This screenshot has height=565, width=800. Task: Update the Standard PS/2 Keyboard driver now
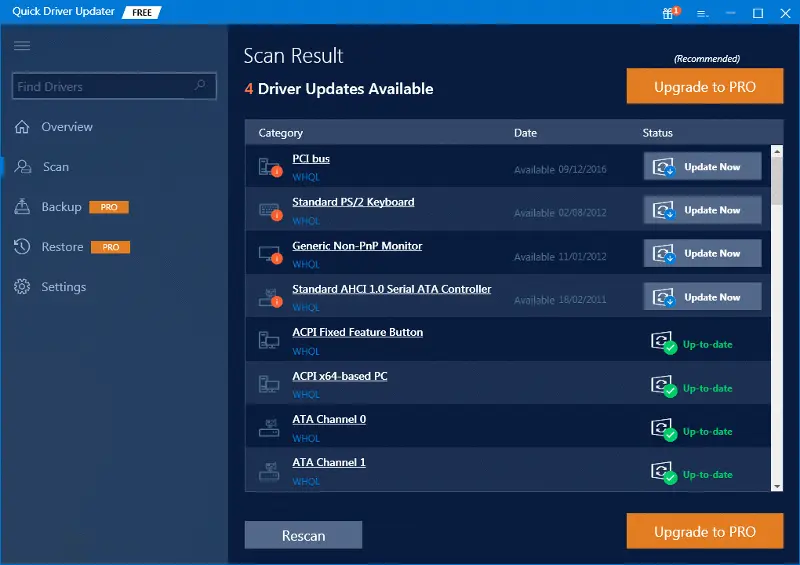click(x=703, y=210)
